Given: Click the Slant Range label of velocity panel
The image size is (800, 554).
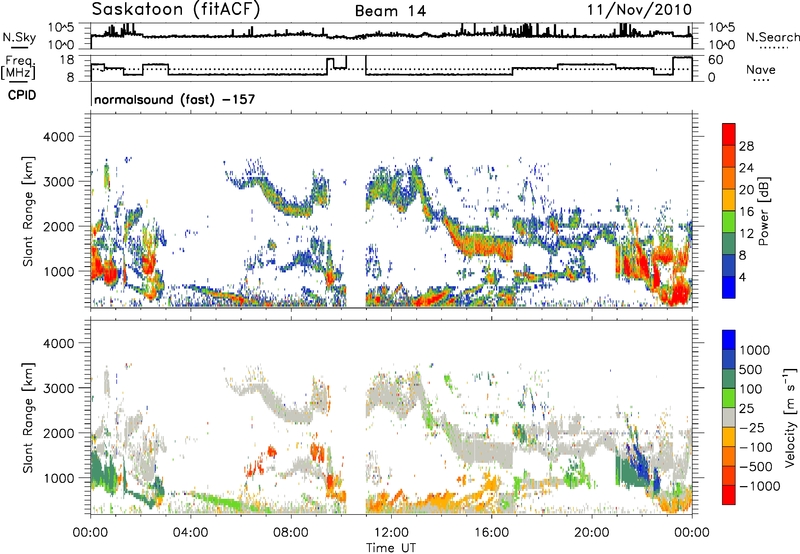Looking at the screenshot, I should pos(28,417).
